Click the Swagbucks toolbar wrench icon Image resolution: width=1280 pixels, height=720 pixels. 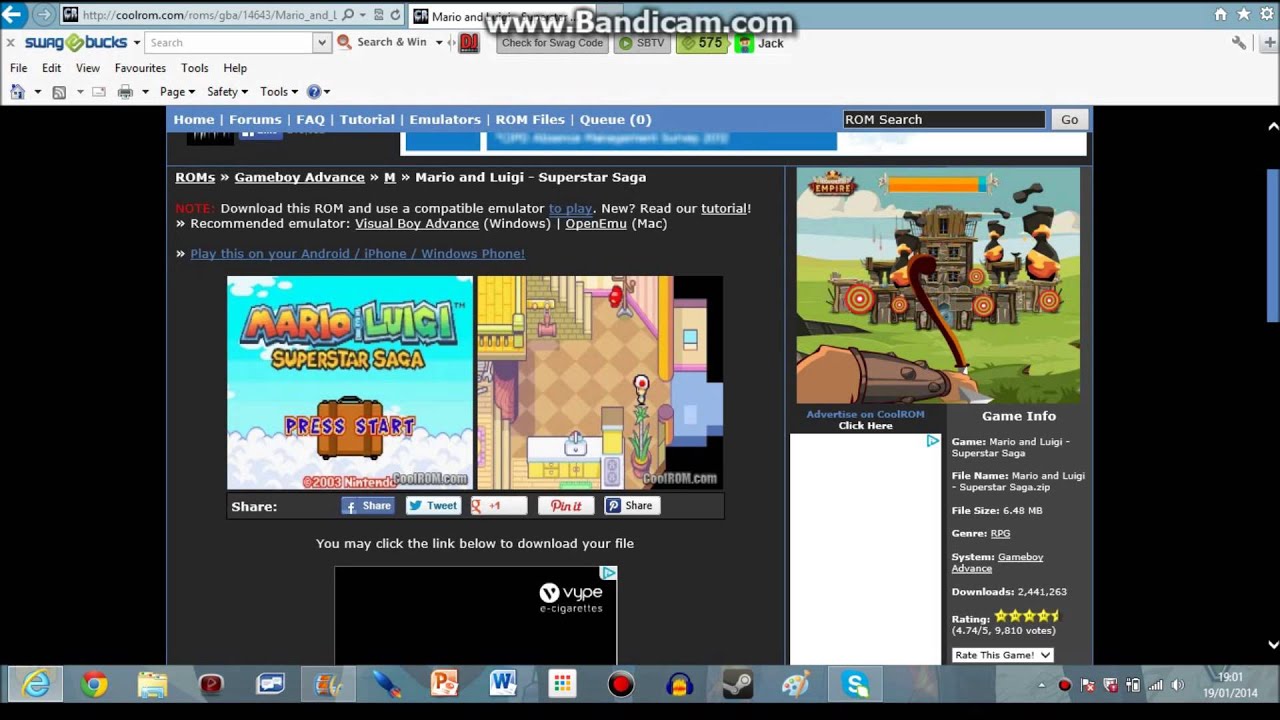[1240, 43]
